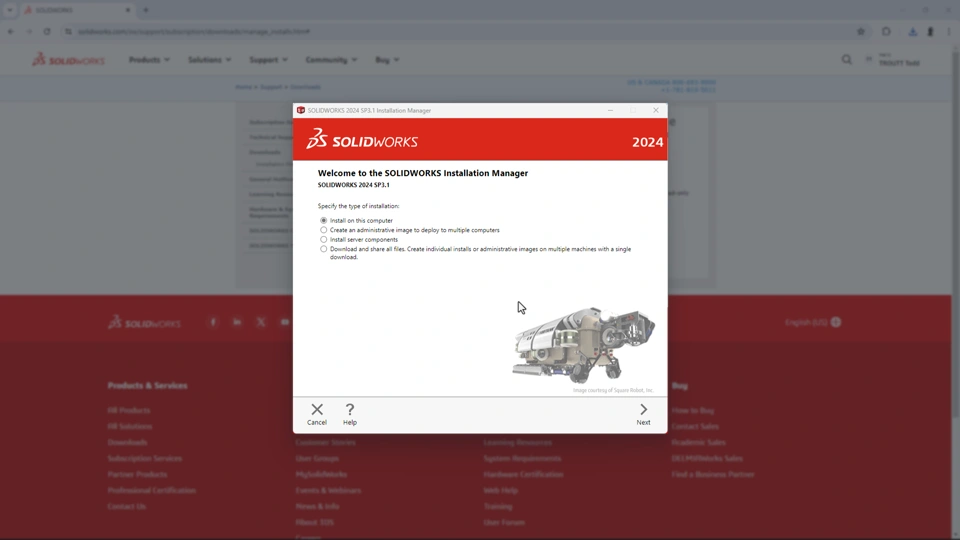
Task: Open MySolidWorks footer link
Action: (321, 474)
